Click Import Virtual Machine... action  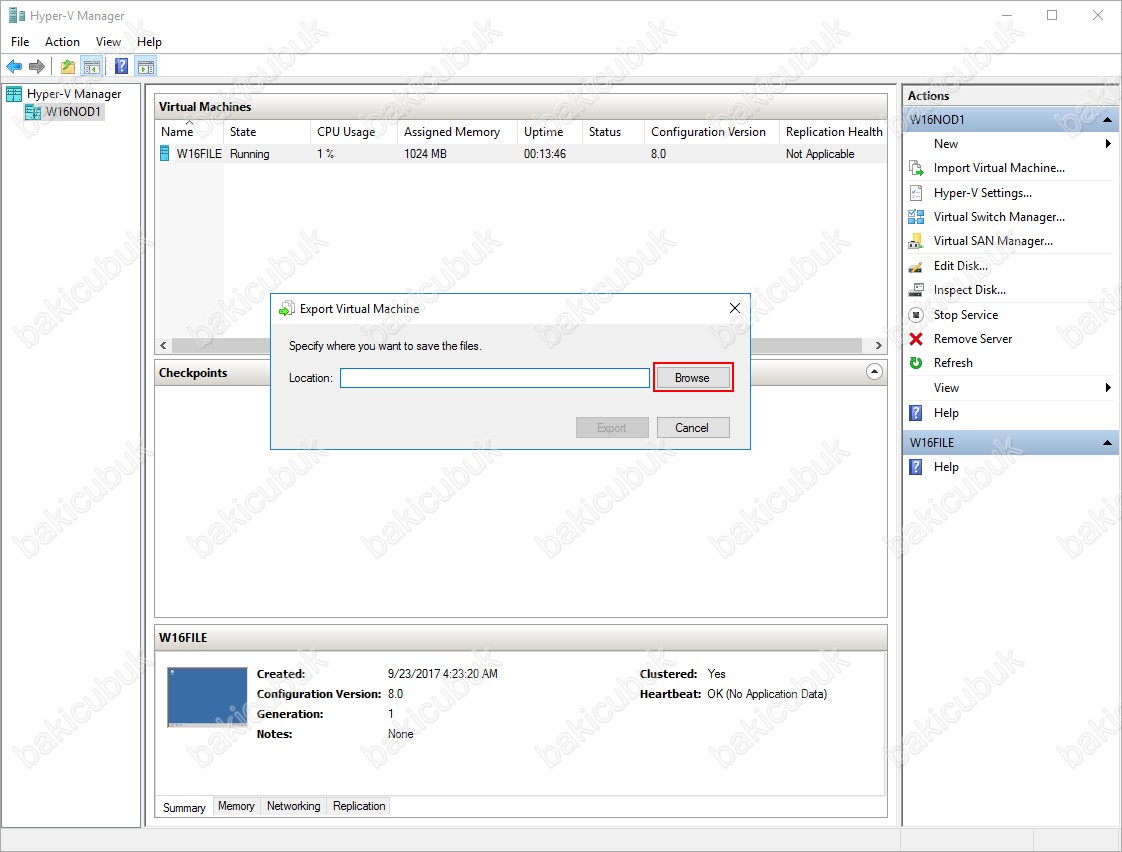pyautogui.click(x=999, y=168)
